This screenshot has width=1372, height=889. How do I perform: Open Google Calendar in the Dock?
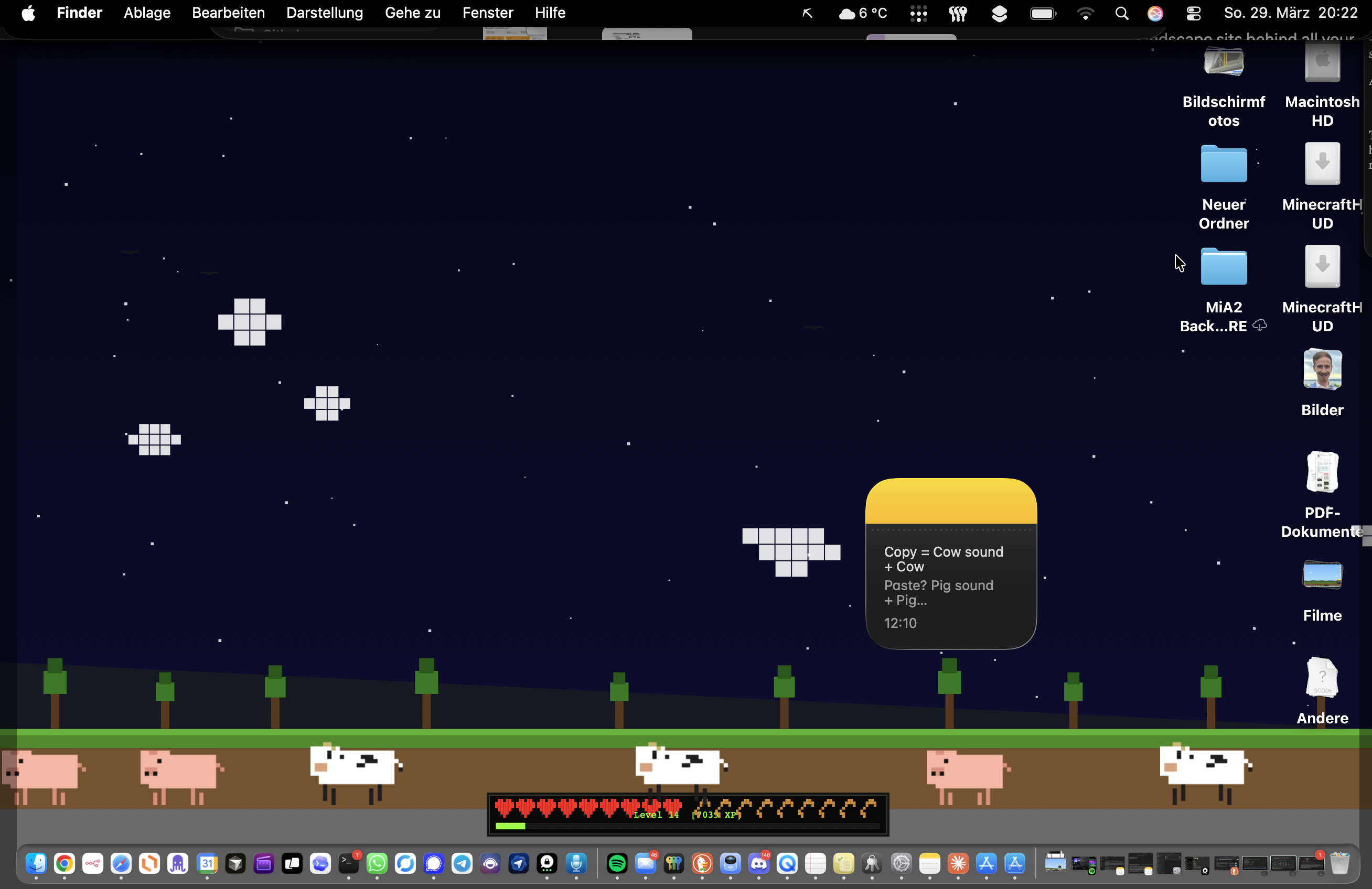[x=206, y=863]
